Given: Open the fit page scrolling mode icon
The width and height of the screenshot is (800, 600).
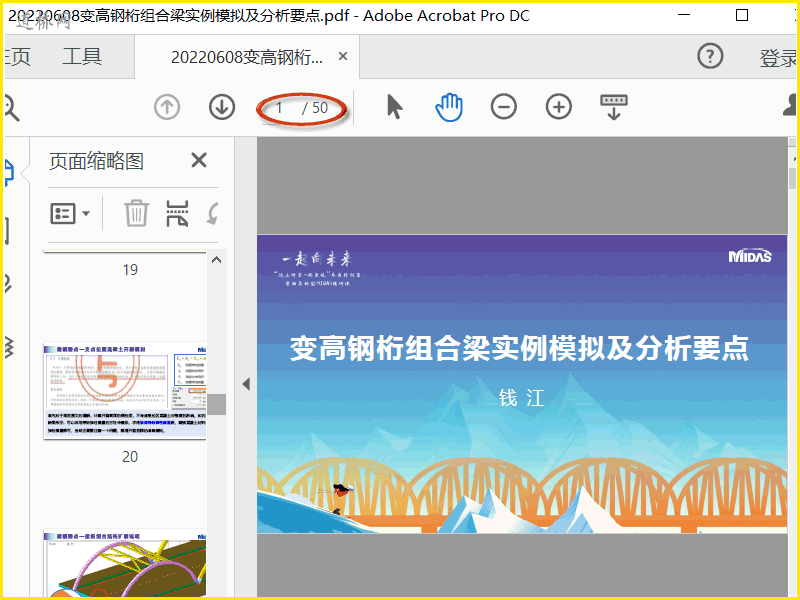Looking at the screenshot, I should (x=614, y=107).
